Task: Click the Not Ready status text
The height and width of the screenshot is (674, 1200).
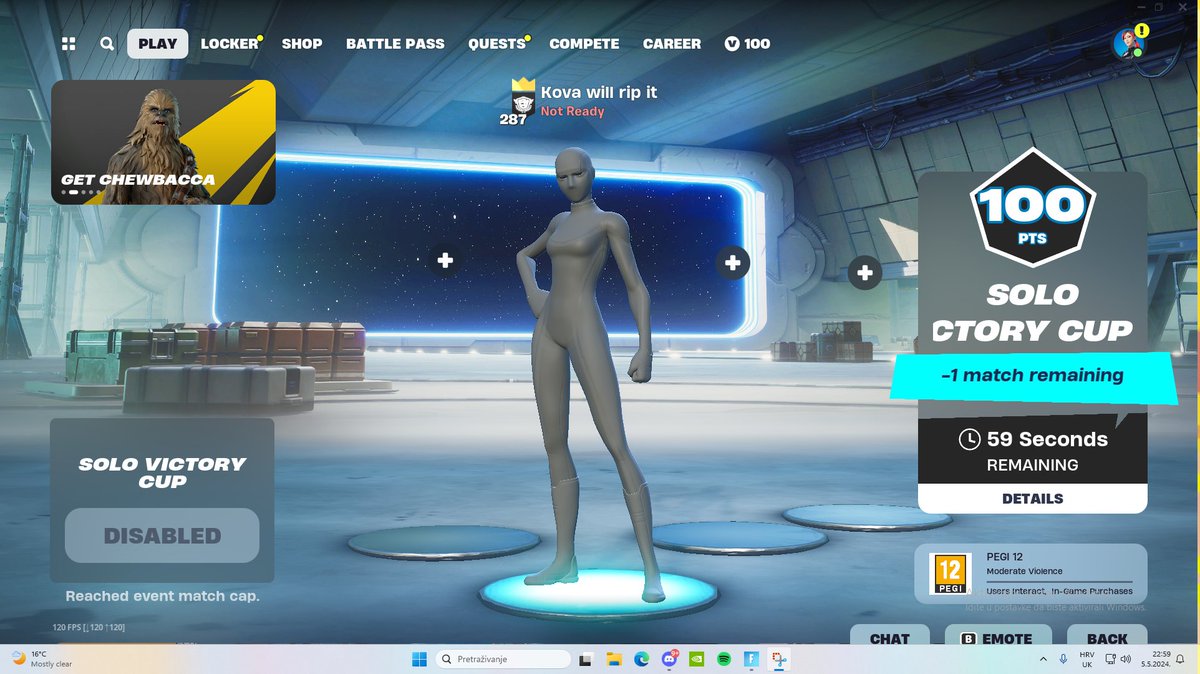Action: click(572, 112)
